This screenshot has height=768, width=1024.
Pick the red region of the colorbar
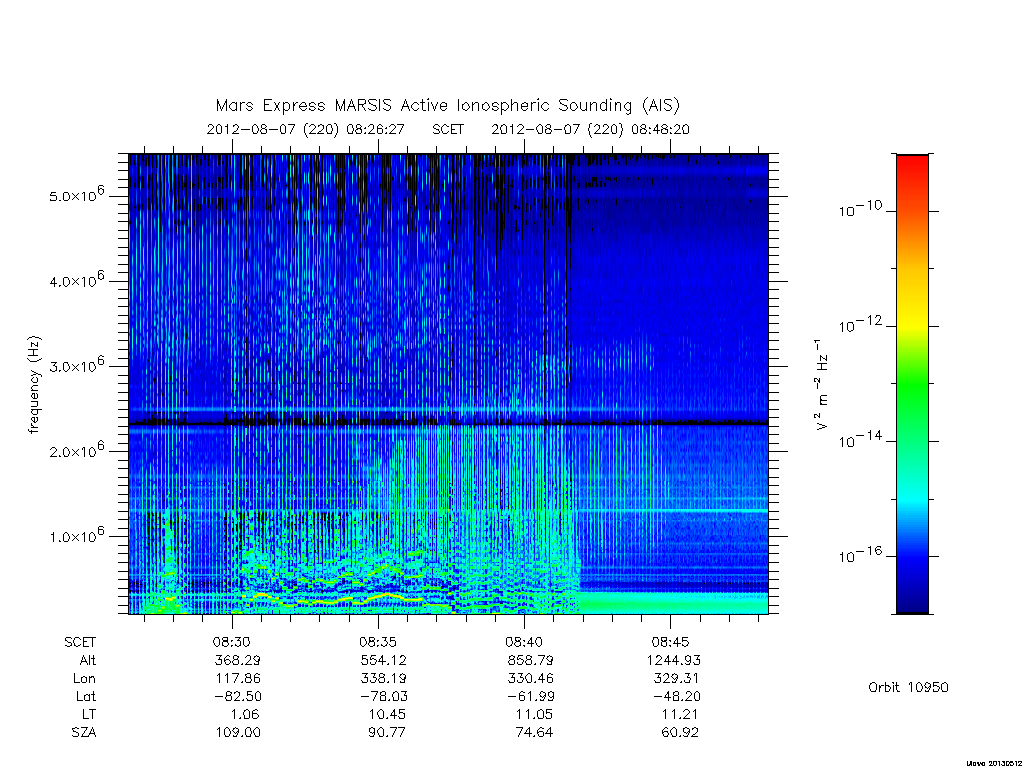912,173
